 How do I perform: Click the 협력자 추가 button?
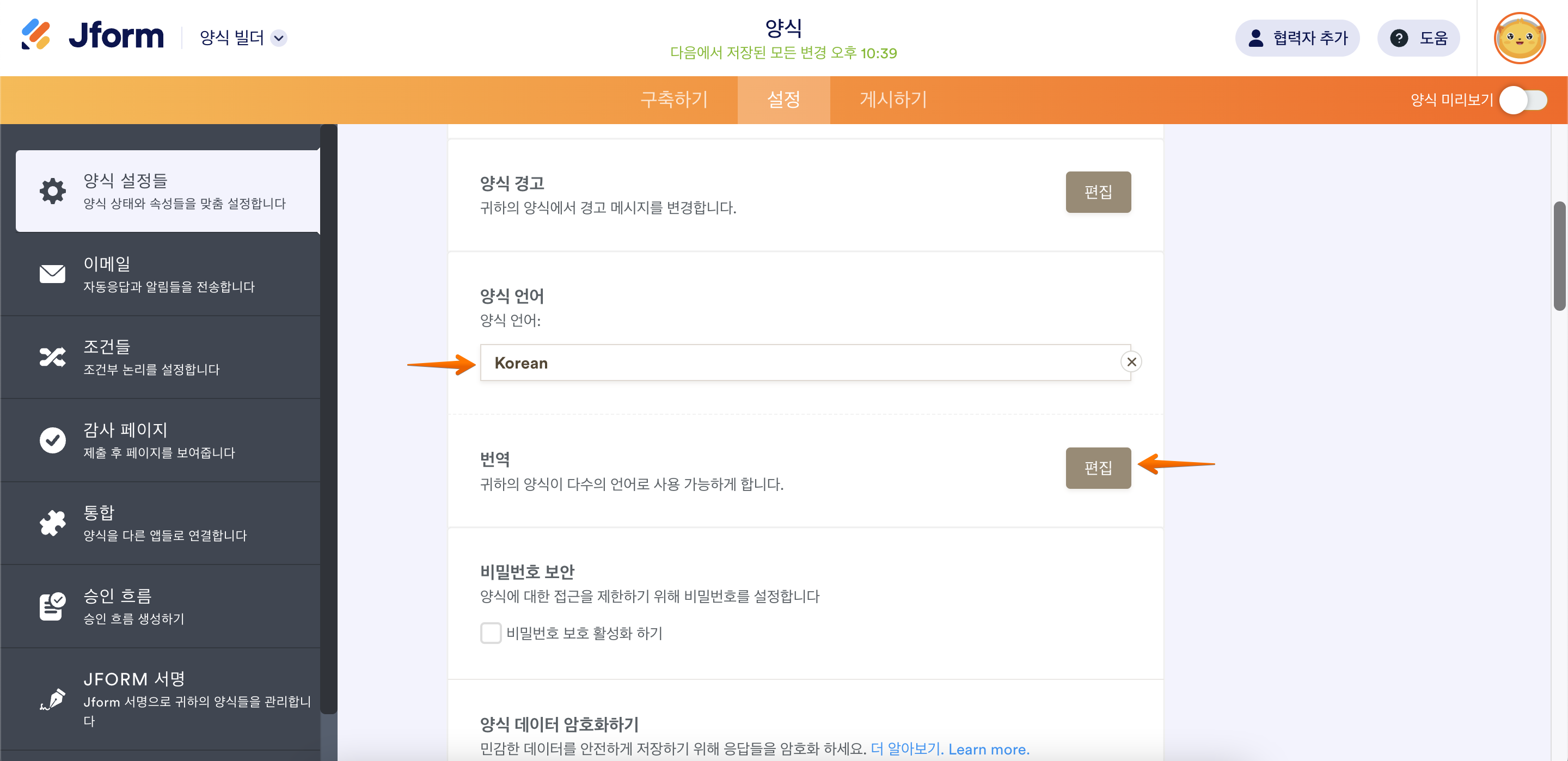(1297, 38)
